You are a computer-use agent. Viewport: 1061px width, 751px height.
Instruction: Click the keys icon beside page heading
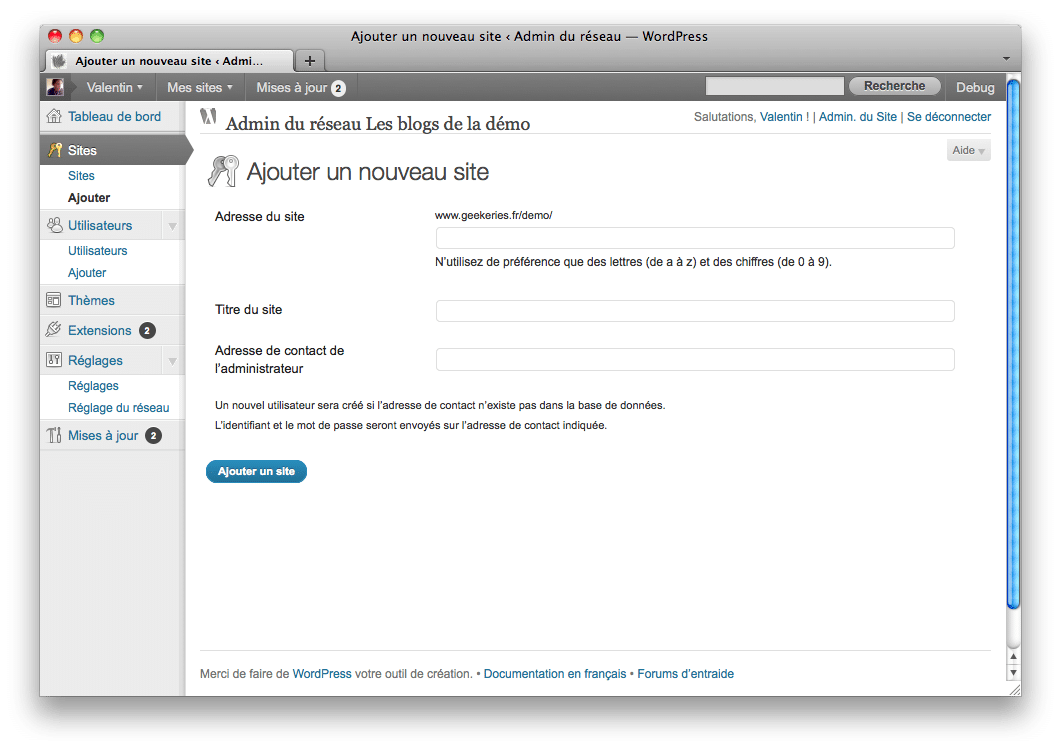223,171
